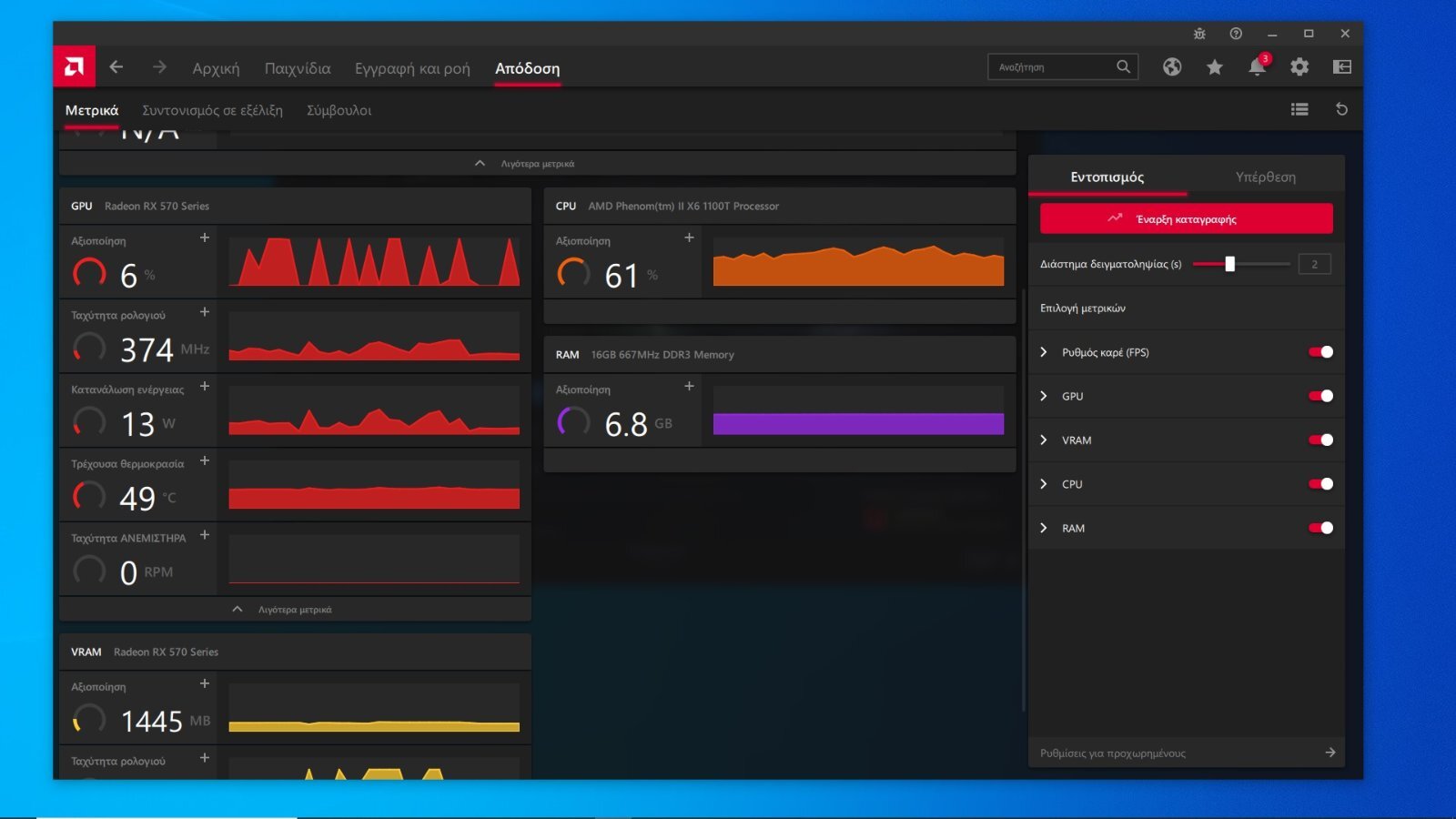The width and height of the screenshot is (1456, 819).
Task: Click the Επιλογή μετρικών heading
Action: [1083, 308]
